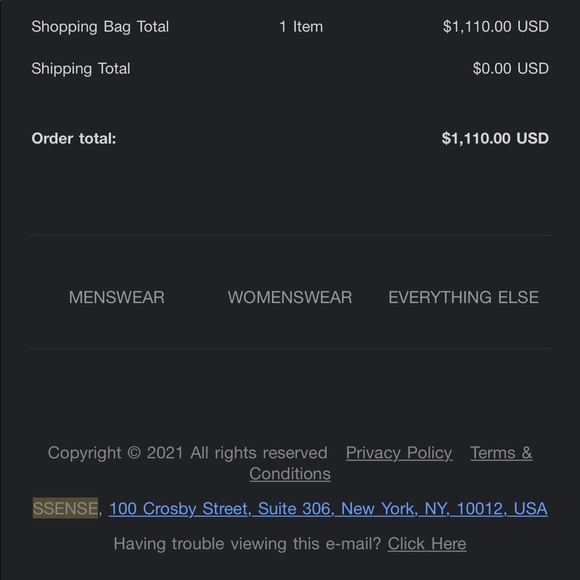The height and width of the screenshot is (580, 580).
Task: Open the 100 Crosby Street address link
Action: [328, 509]
